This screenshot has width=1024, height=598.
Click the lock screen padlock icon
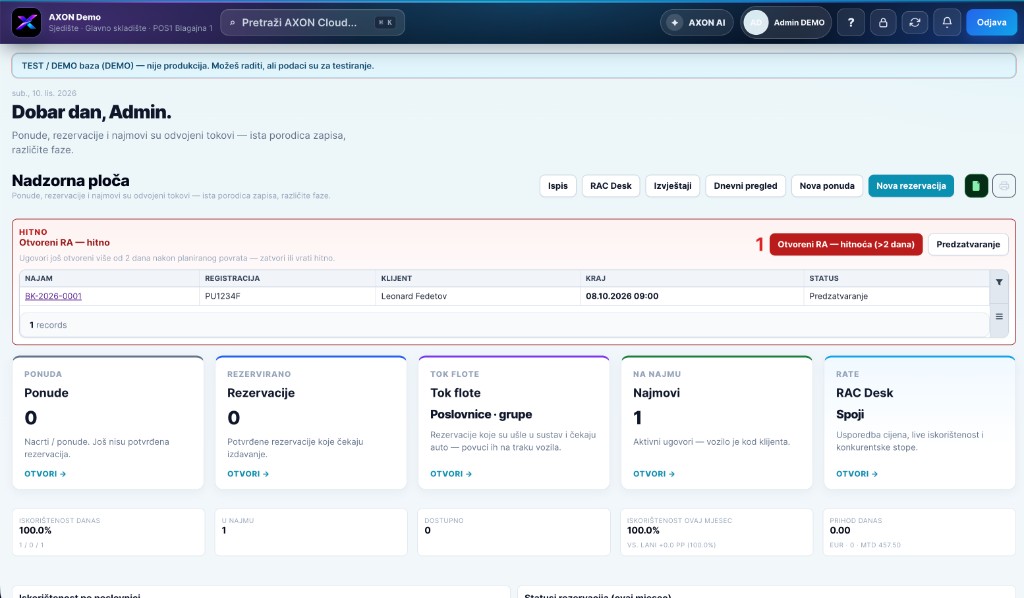883,22
